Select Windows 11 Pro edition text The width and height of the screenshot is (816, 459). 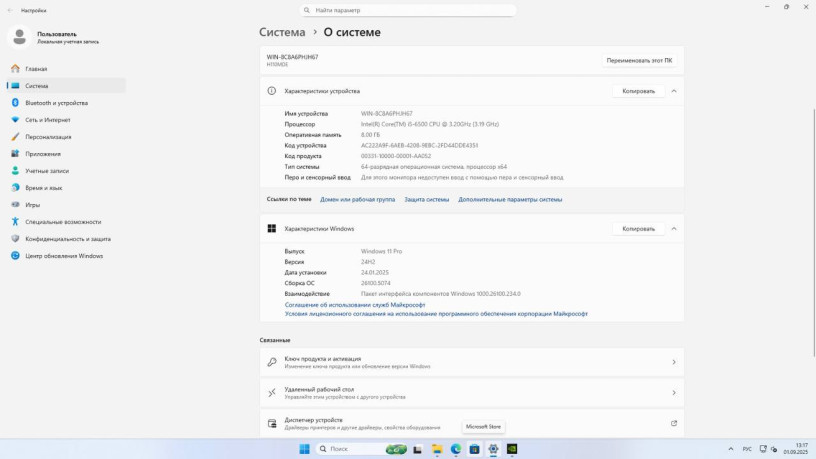381,251
